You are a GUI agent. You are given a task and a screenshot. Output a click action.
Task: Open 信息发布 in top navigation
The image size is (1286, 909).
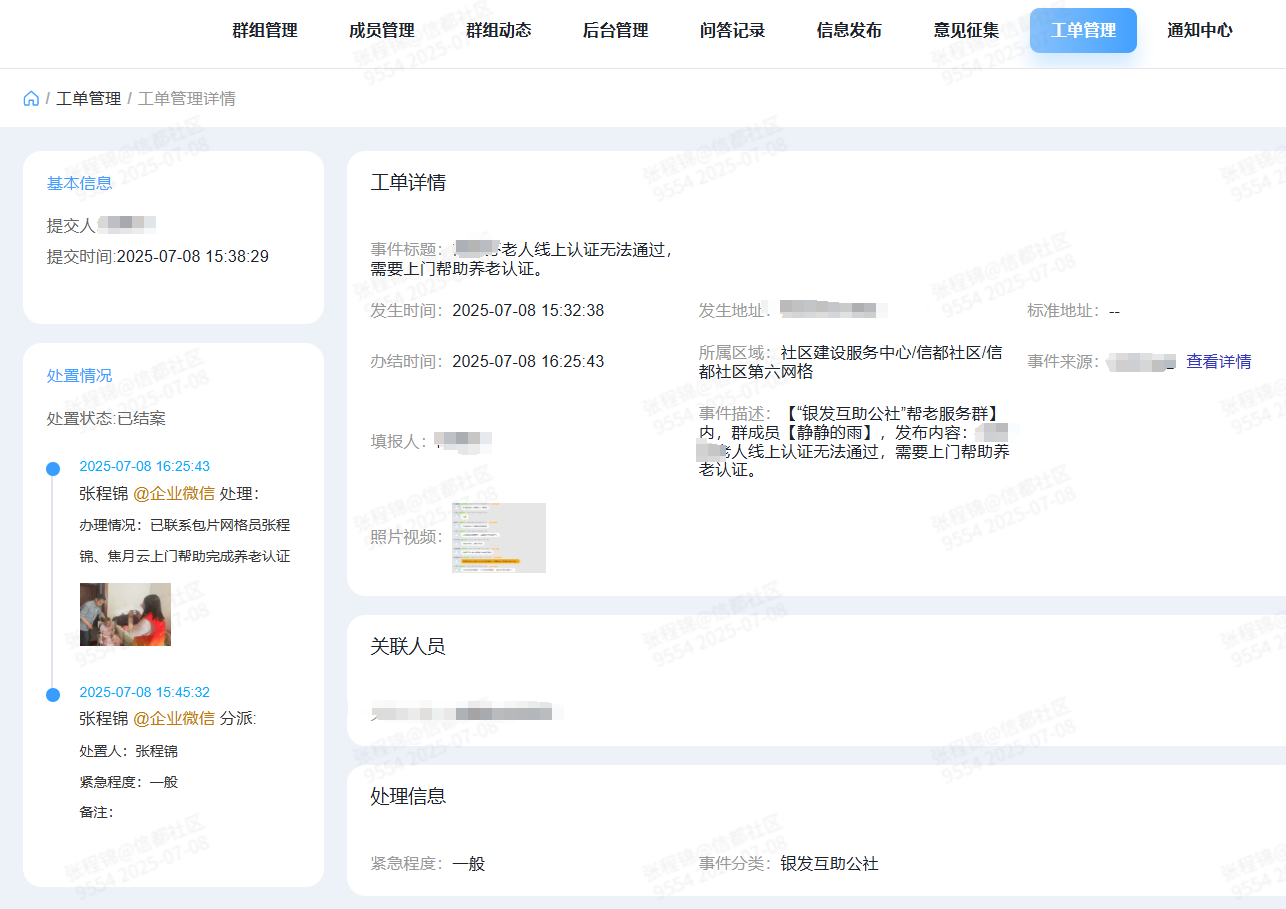pyautogui.click(x=850, y=30)
